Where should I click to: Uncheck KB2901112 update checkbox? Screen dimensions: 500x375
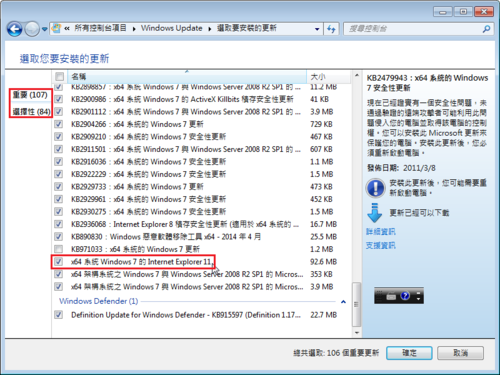pos(59,112)
